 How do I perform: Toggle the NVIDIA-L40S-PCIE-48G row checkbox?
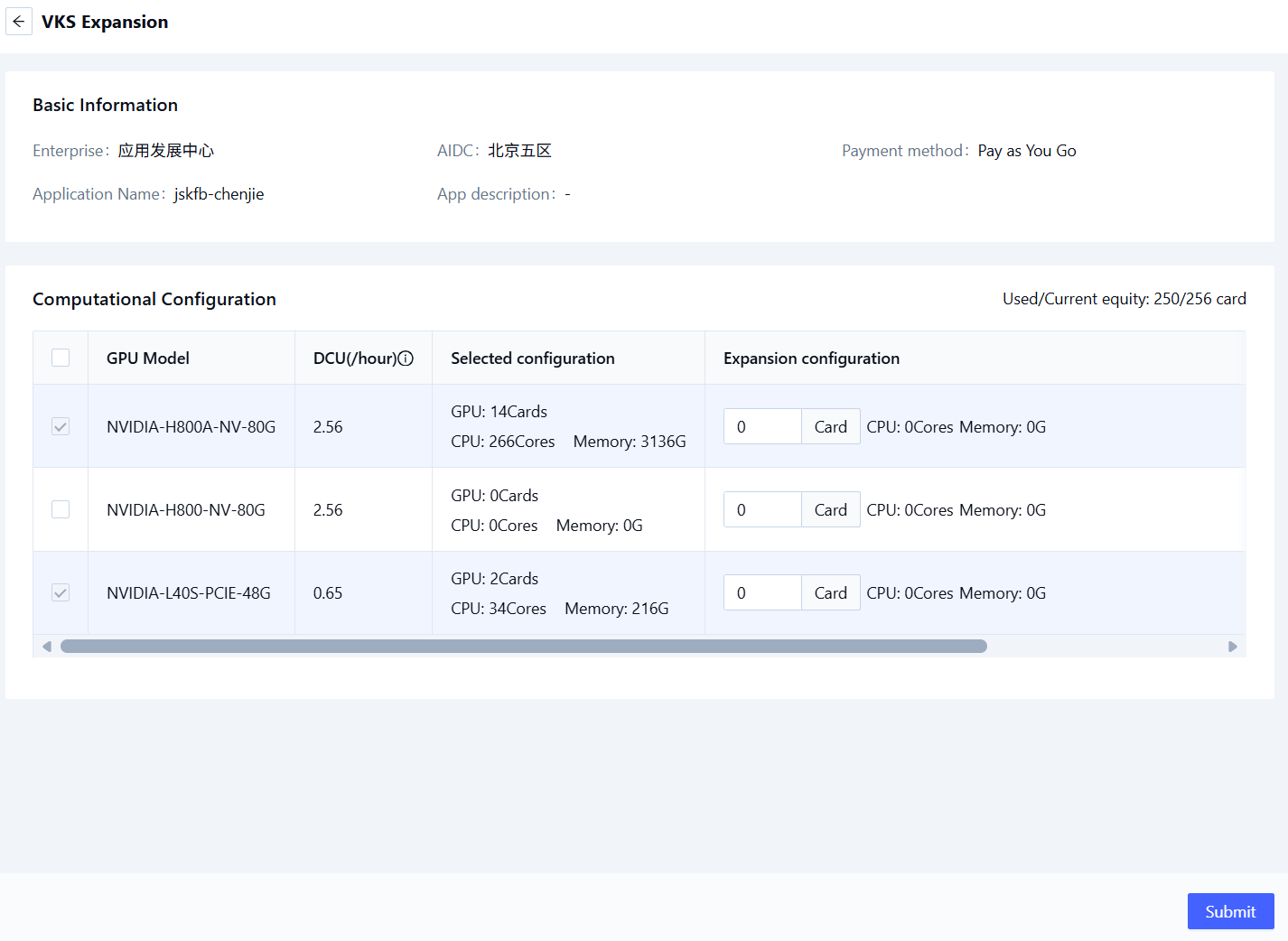pos(61,593)
